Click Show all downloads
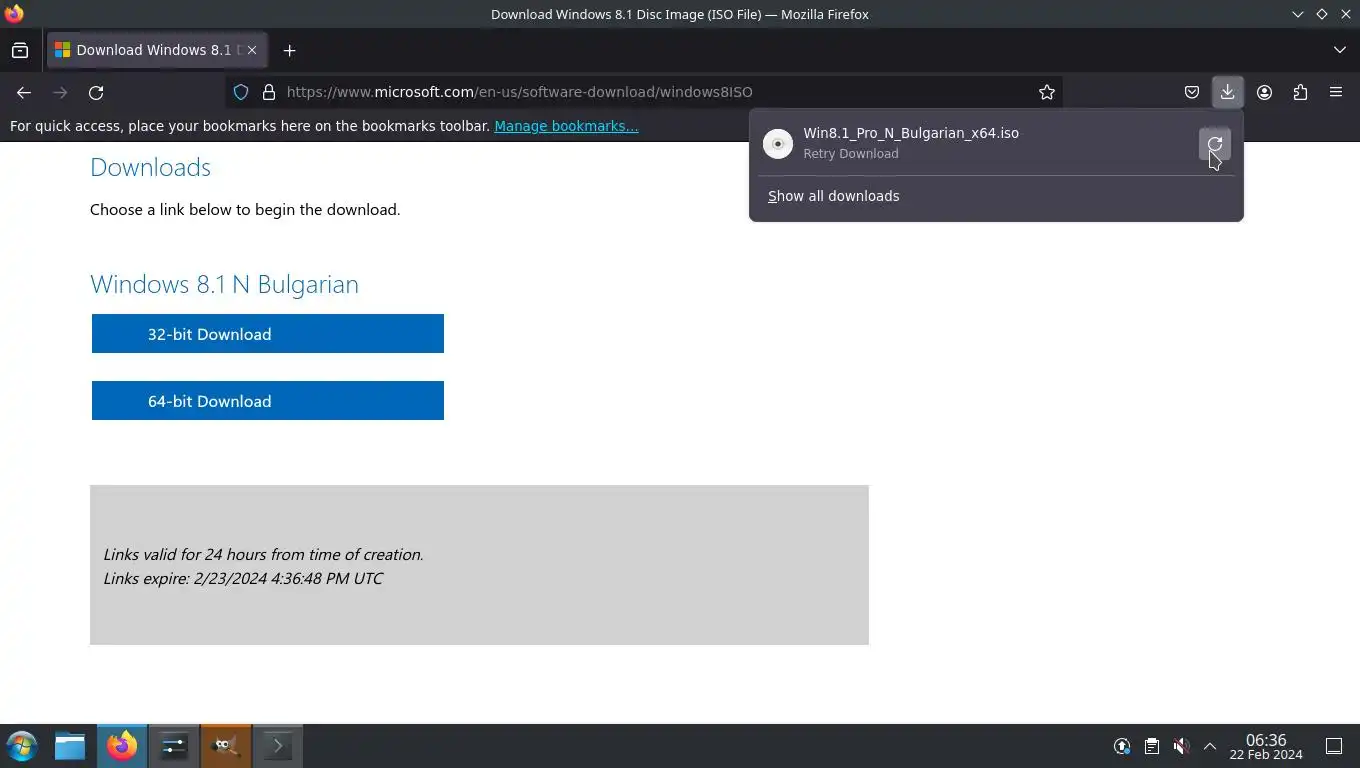1360x768 pixels. point(833,196)
